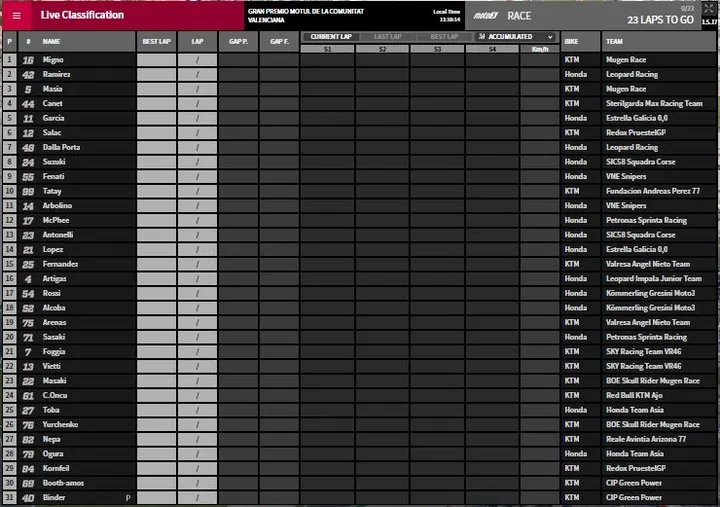Select rider Yurchenko row
Image resolution: width=720 pixels, height=507 pixels.
tap(360, 424)
